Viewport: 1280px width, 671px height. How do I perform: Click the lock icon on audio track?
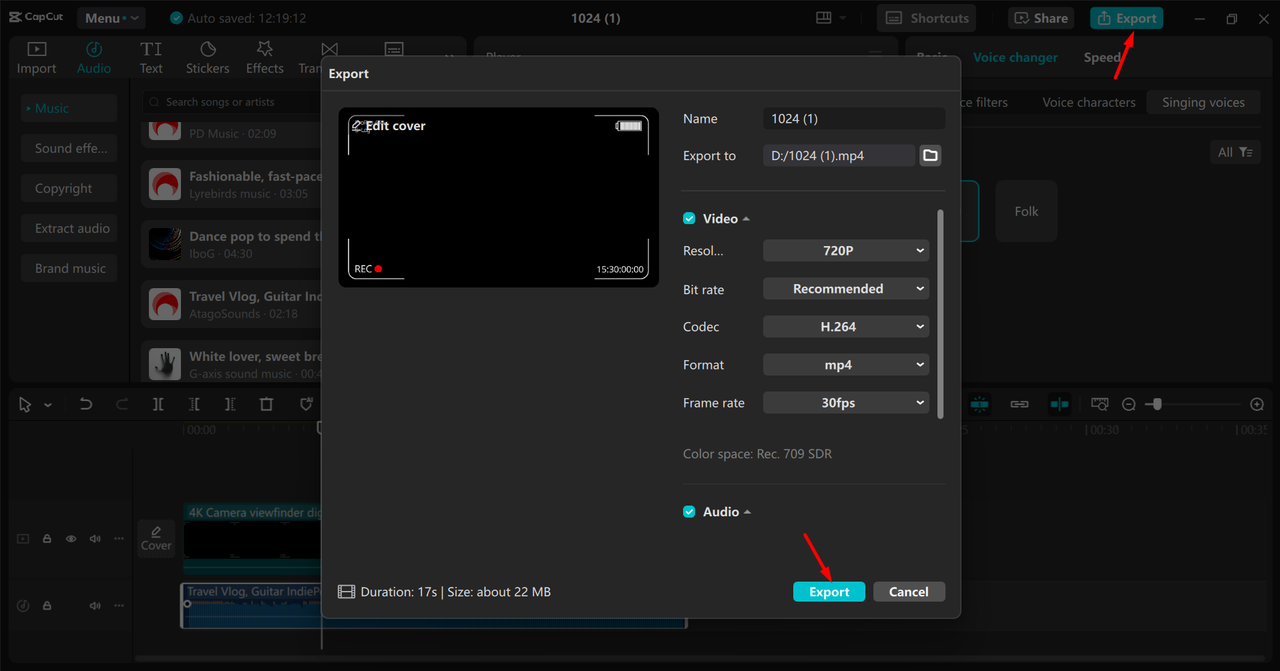[47, 606]
